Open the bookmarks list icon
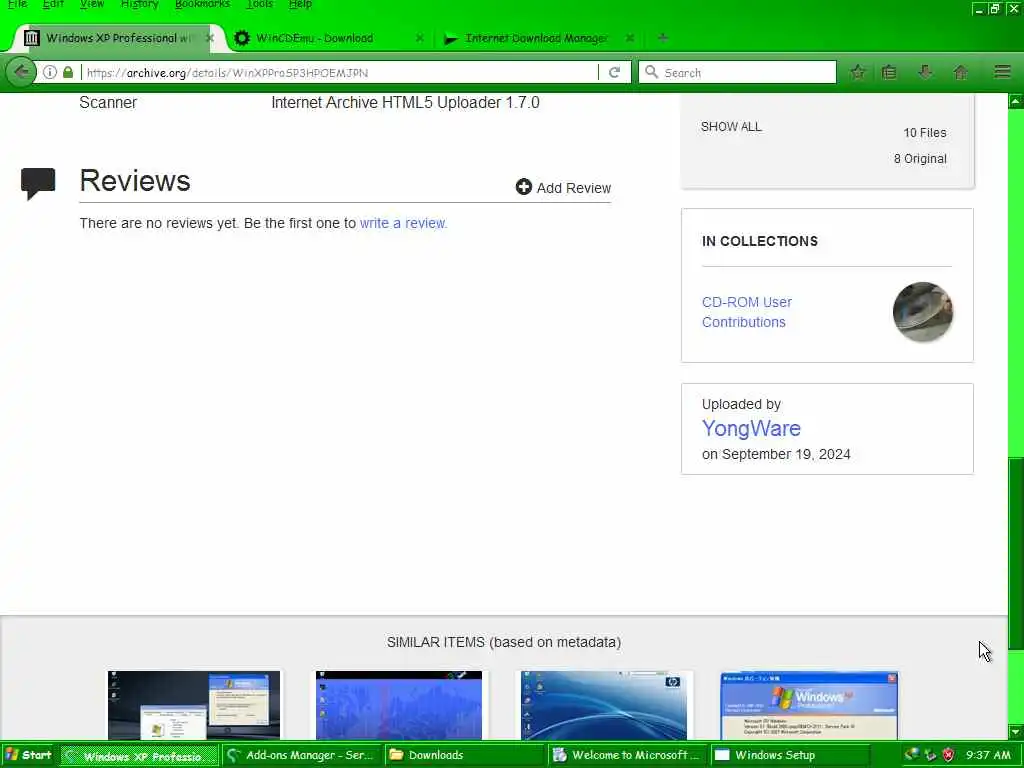Image resolution: width=1024 pixels, height=768 pixels. tap(889, 72)
